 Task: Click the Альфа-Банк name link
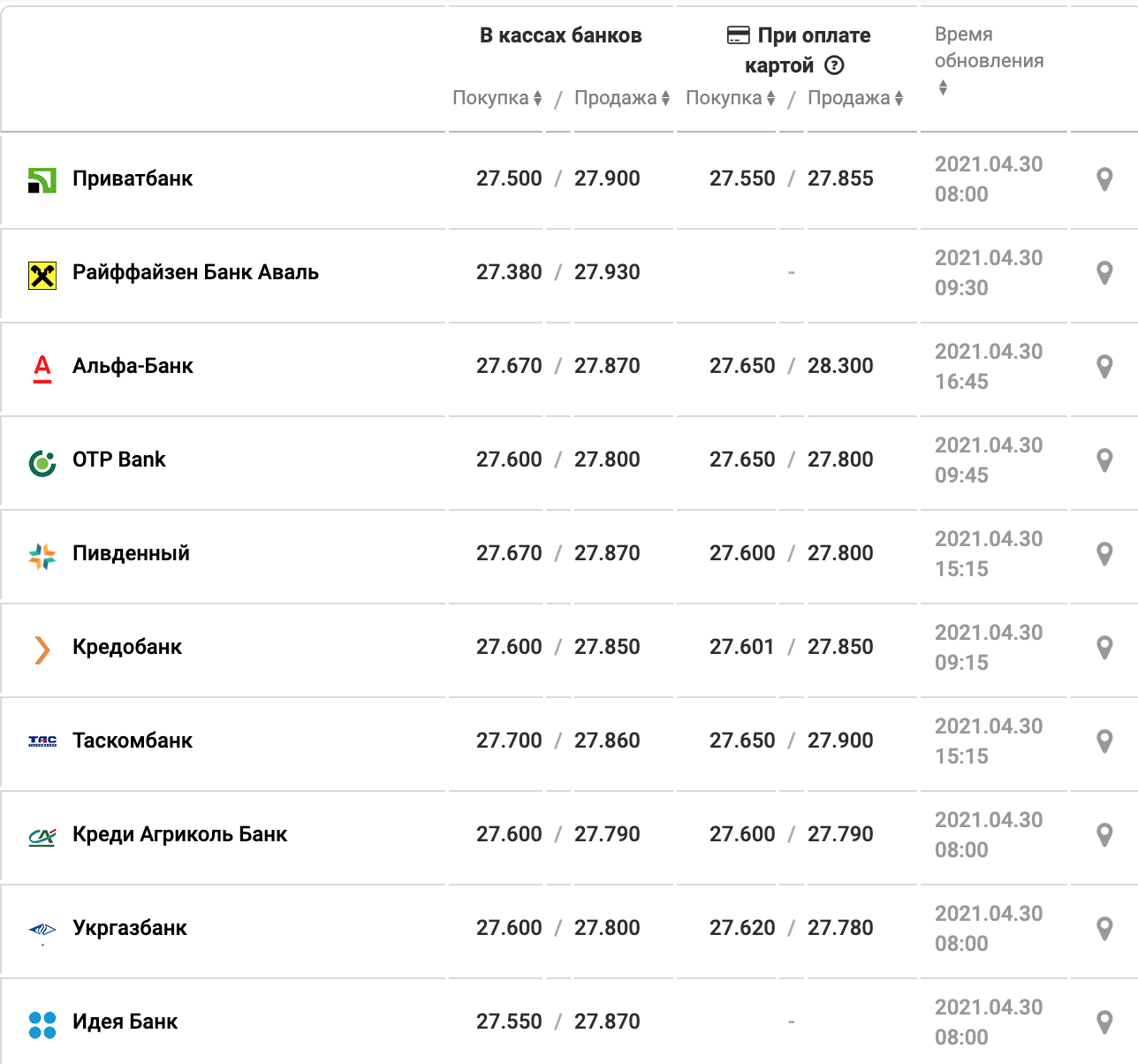click(x=133, y=366)
